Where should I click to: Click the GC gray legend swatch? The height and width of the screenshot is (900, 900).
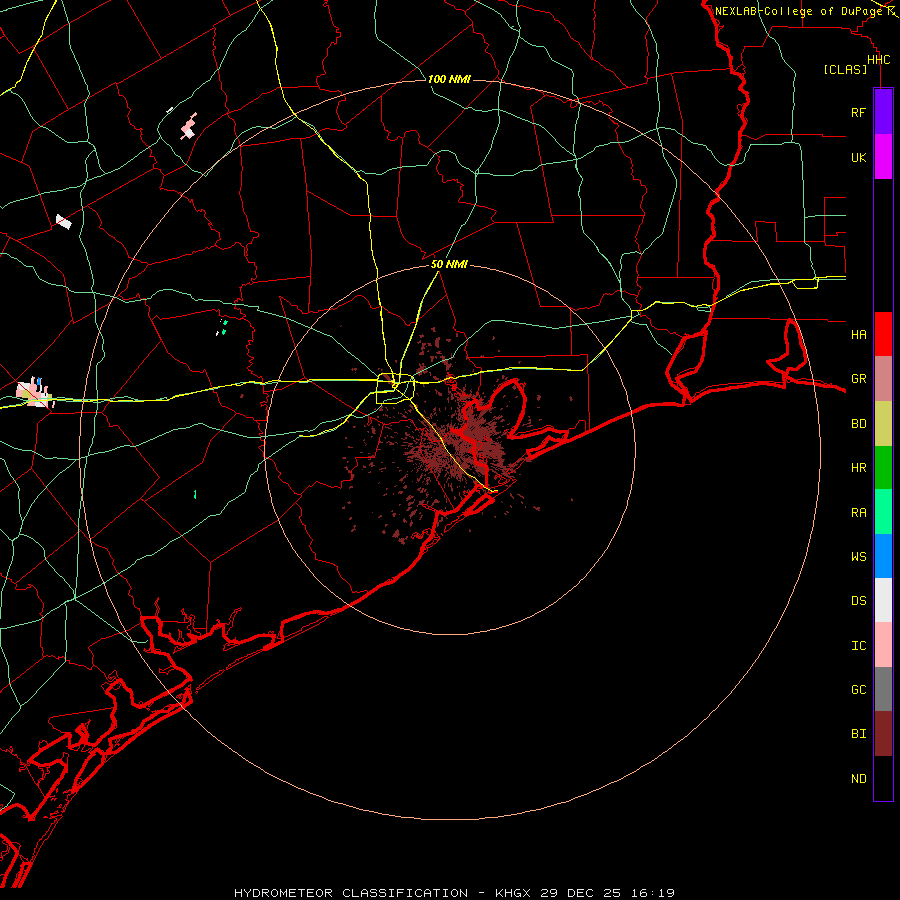(x=883, y=689)
